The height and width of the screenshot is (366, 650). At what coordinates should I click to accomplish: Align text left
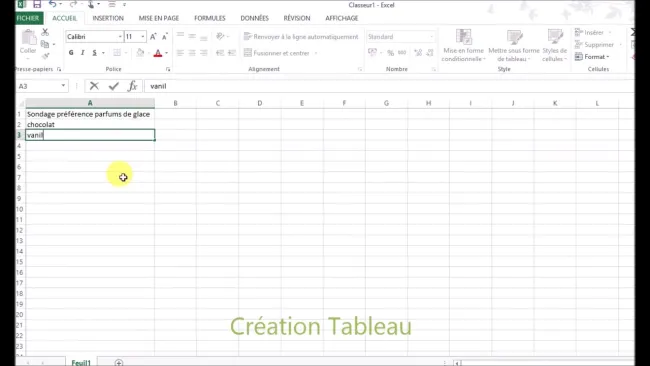(180, 53)
